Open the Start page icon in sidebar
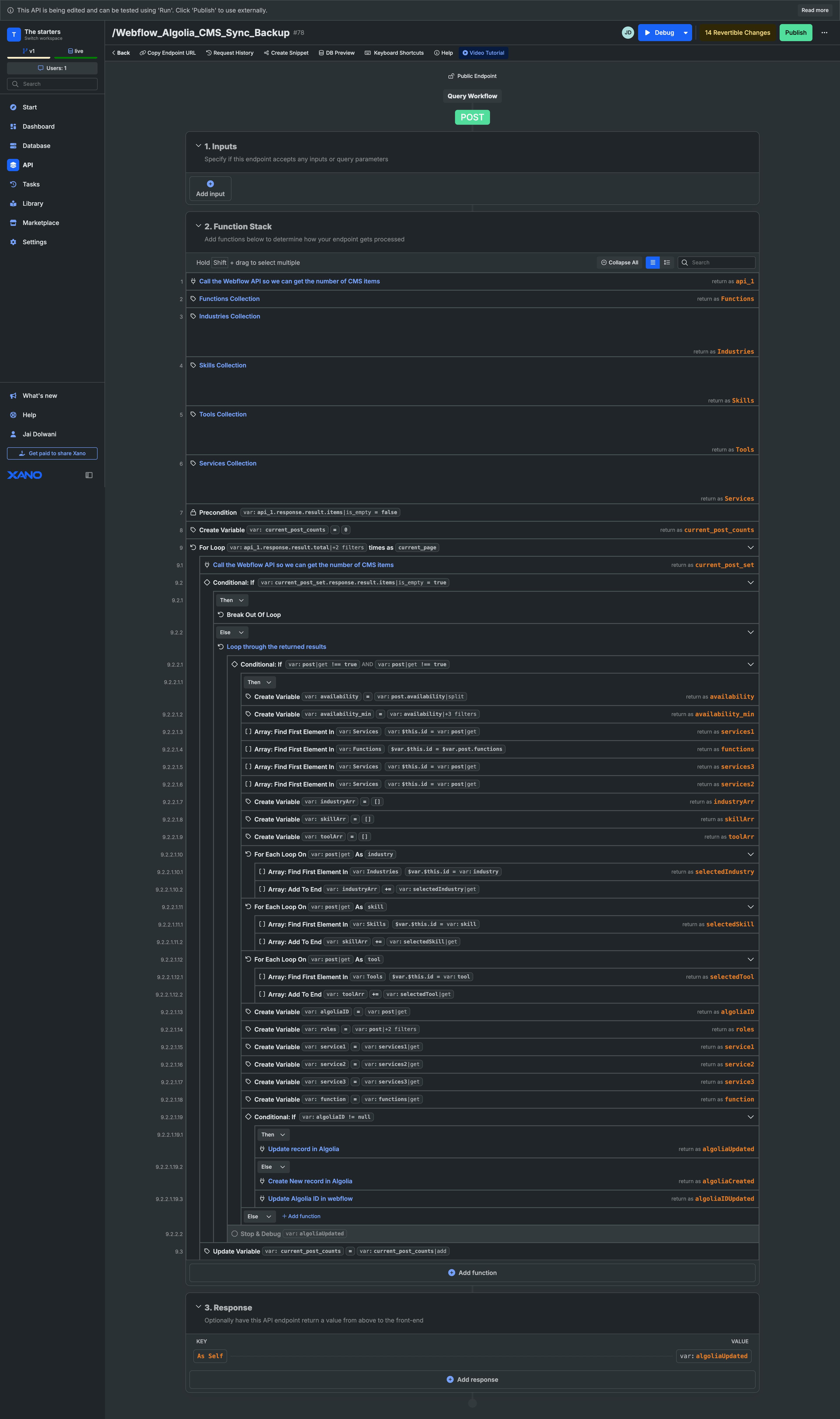 point(13,107)
